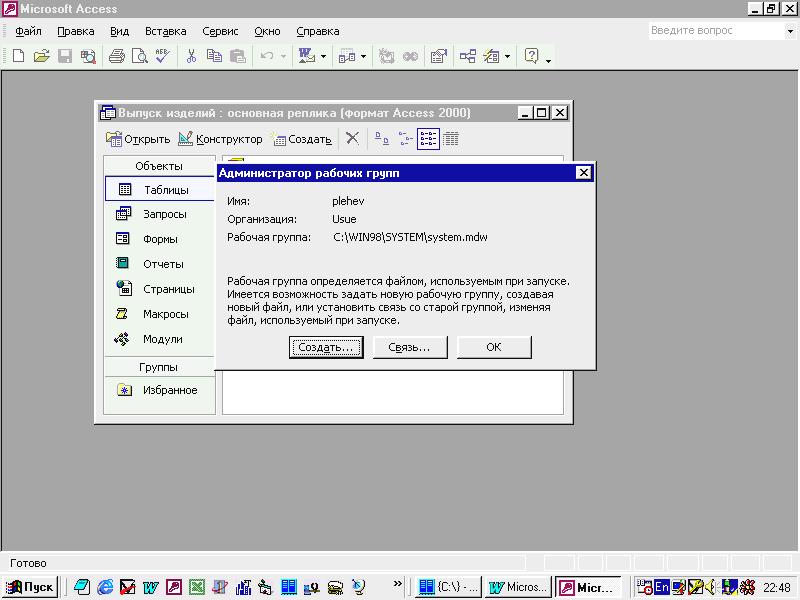This screenshot has height=600, width=800.
Task: Click the Cut scissors icon
Action: click(x=191, y=56)
